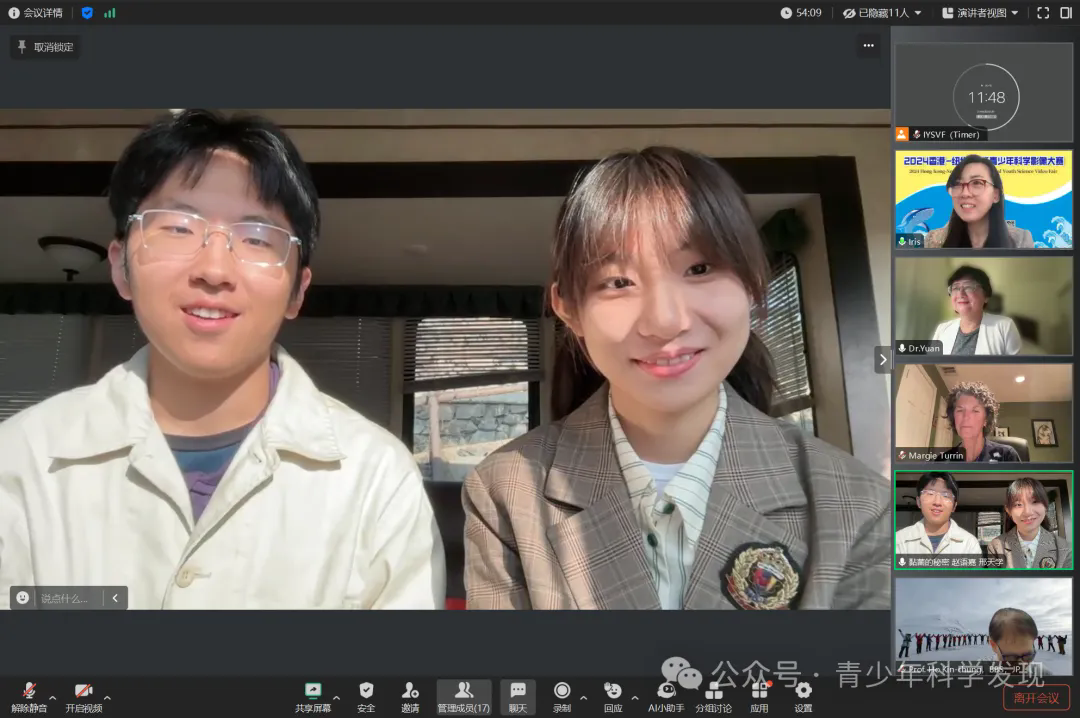Turn on camera (开启视频)
This screenshot has height=718, width=1080.
click(x=83, y=697)
